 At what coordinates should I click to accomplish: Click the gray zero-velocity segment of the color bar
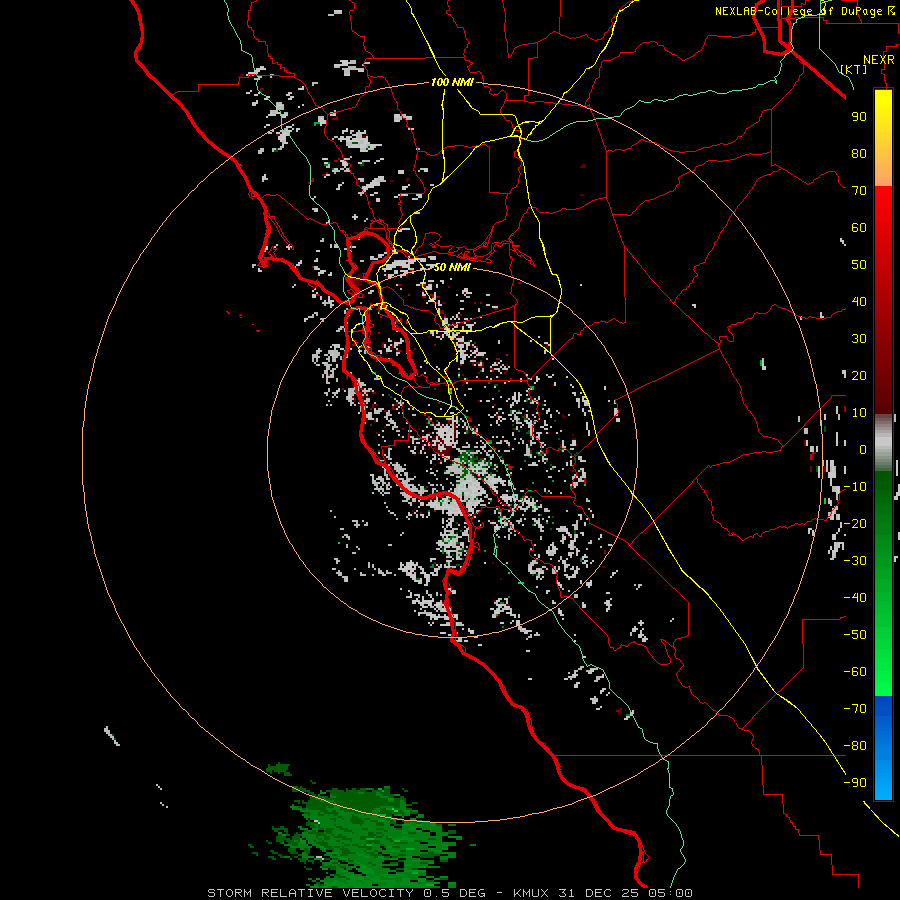[883, 443]
